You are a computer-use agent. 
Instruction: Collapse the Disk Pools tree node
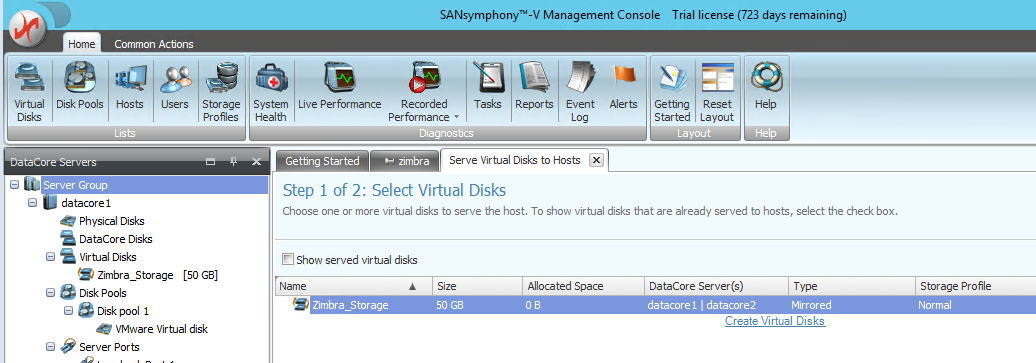50,292
